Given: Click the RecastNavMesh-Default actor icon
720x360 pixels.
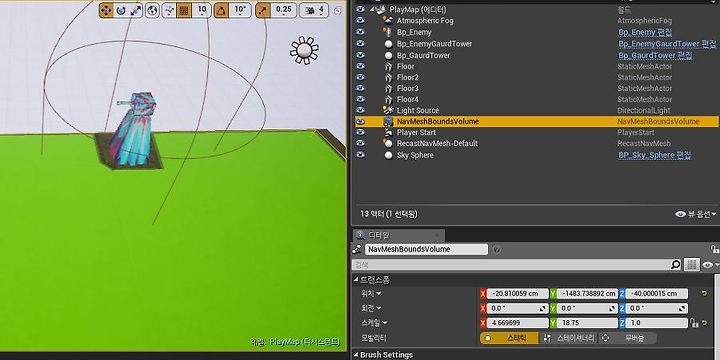Looking at the screenshot, I should click(x=388, y=144).
